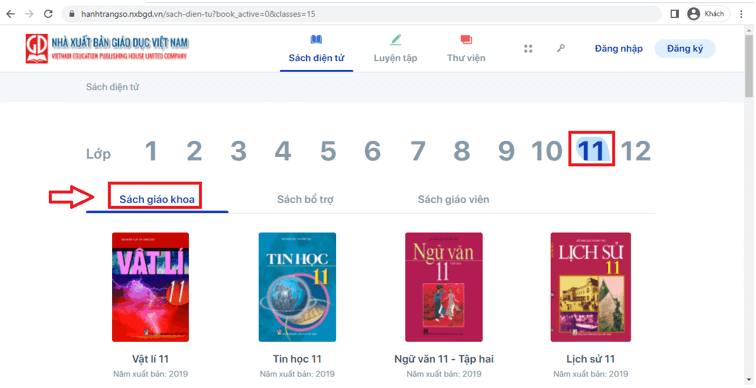This screenshot has height=388, width=756.
Task: Click the scrollbar down arrow
Action: coord(749,381)
